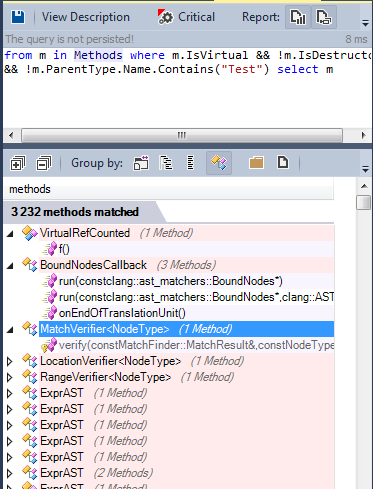Click the MatchVerifier<NodeType> class icon
This screenshot has height=489, width=373.
pos(30,329)
